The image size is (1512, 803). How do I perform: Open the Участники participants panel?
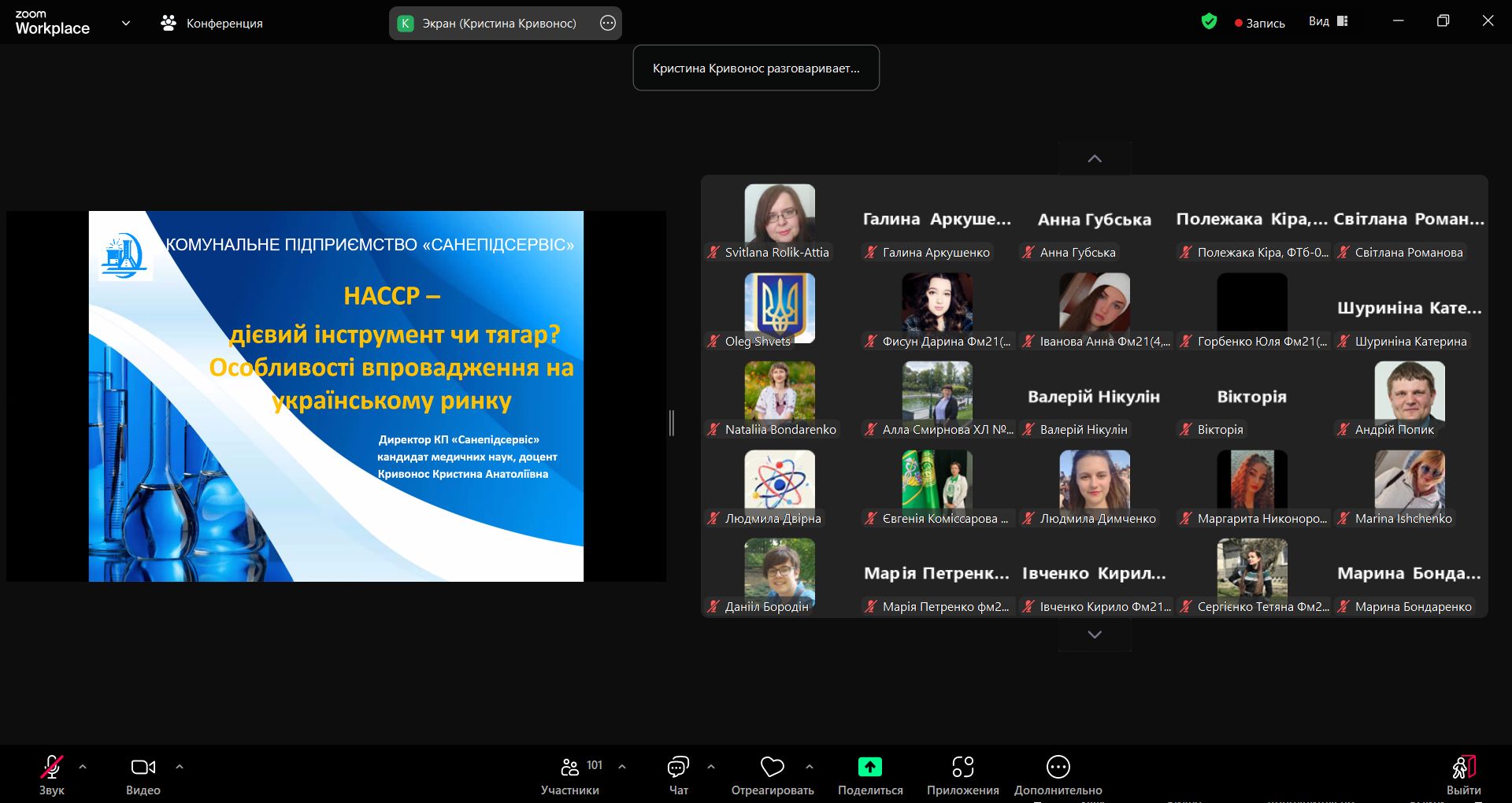569,775
